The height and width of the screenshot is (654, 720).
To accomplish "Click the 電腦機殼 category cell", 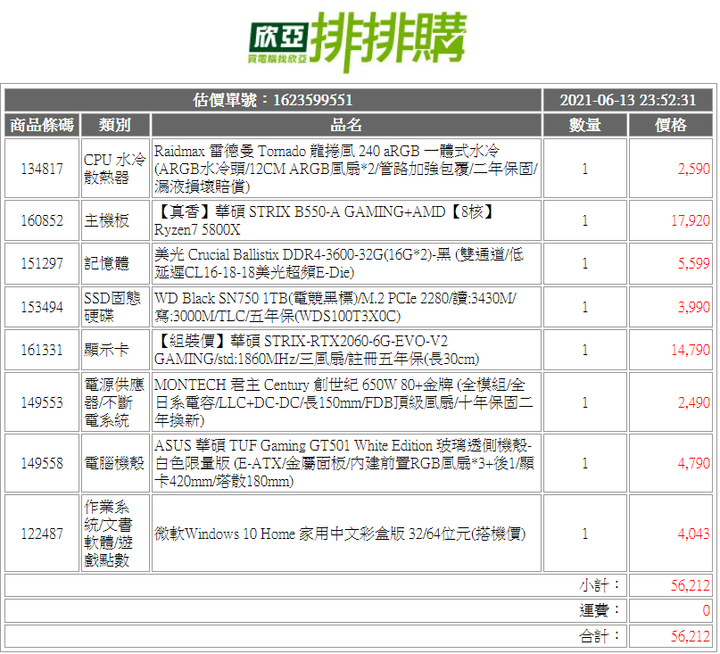I will point(115,463).
